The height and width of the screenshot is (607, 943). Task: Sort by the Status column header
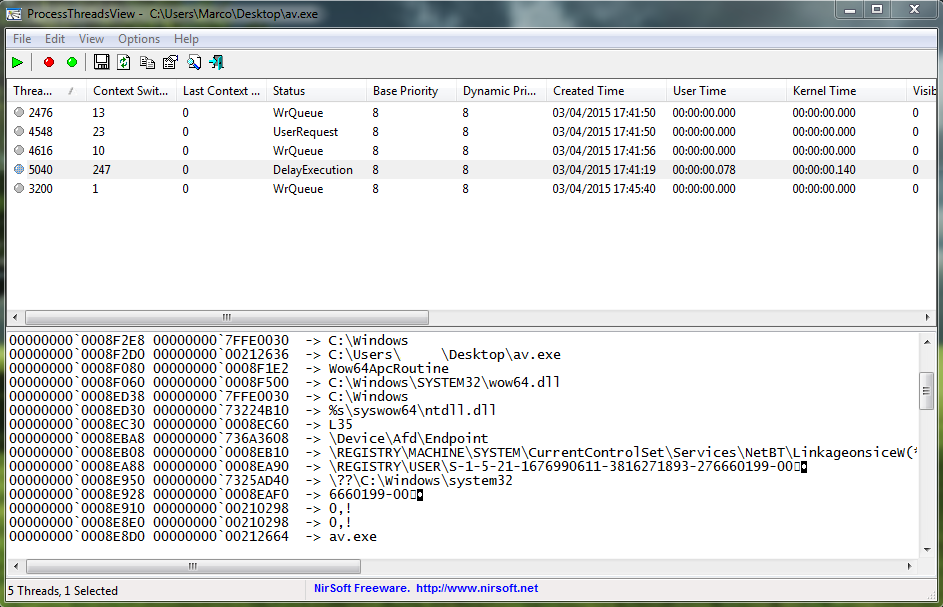tap(316, 91)
